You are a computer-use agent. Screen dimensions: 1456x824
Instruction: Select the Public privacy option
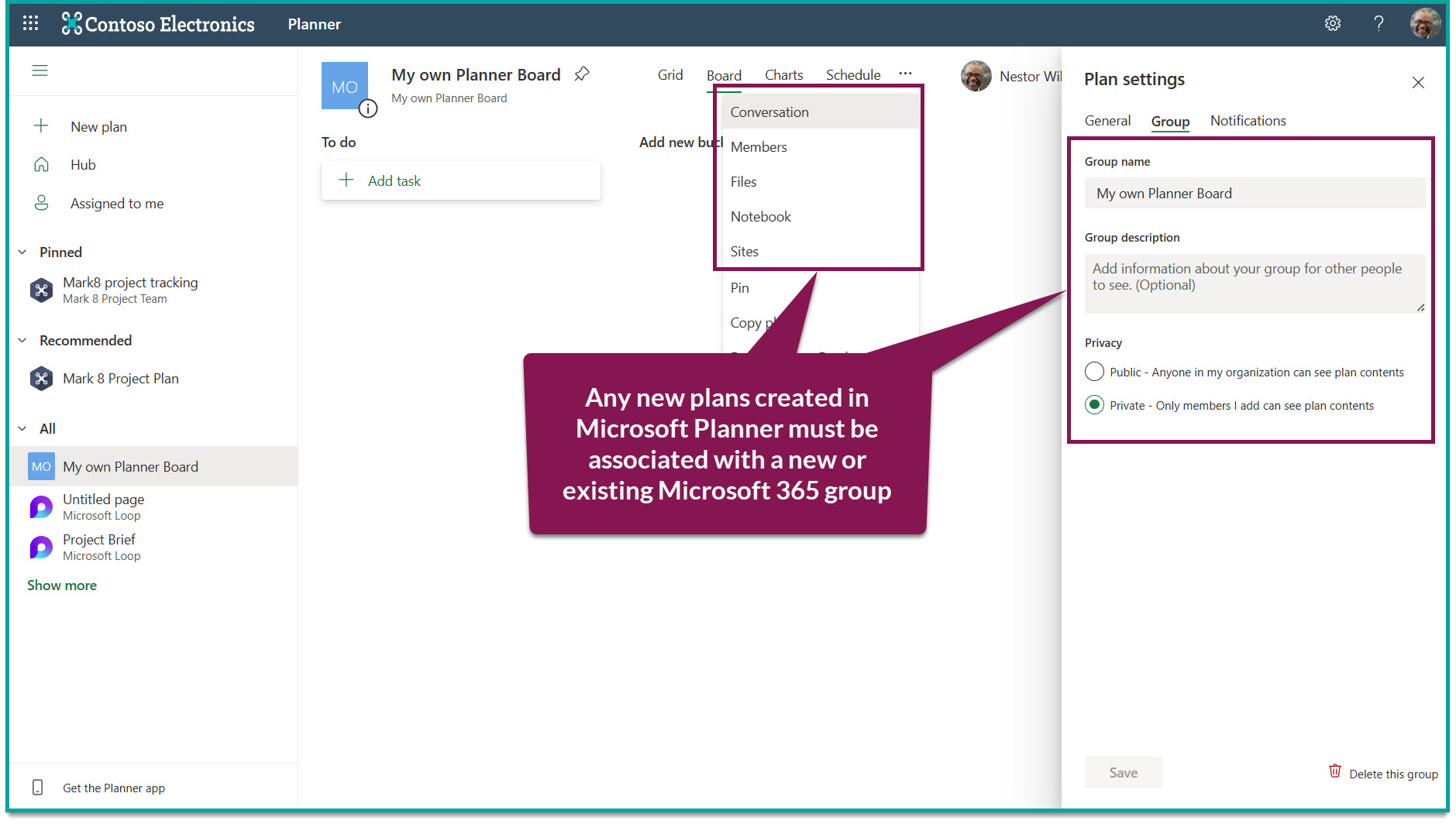click(1094, 372)
